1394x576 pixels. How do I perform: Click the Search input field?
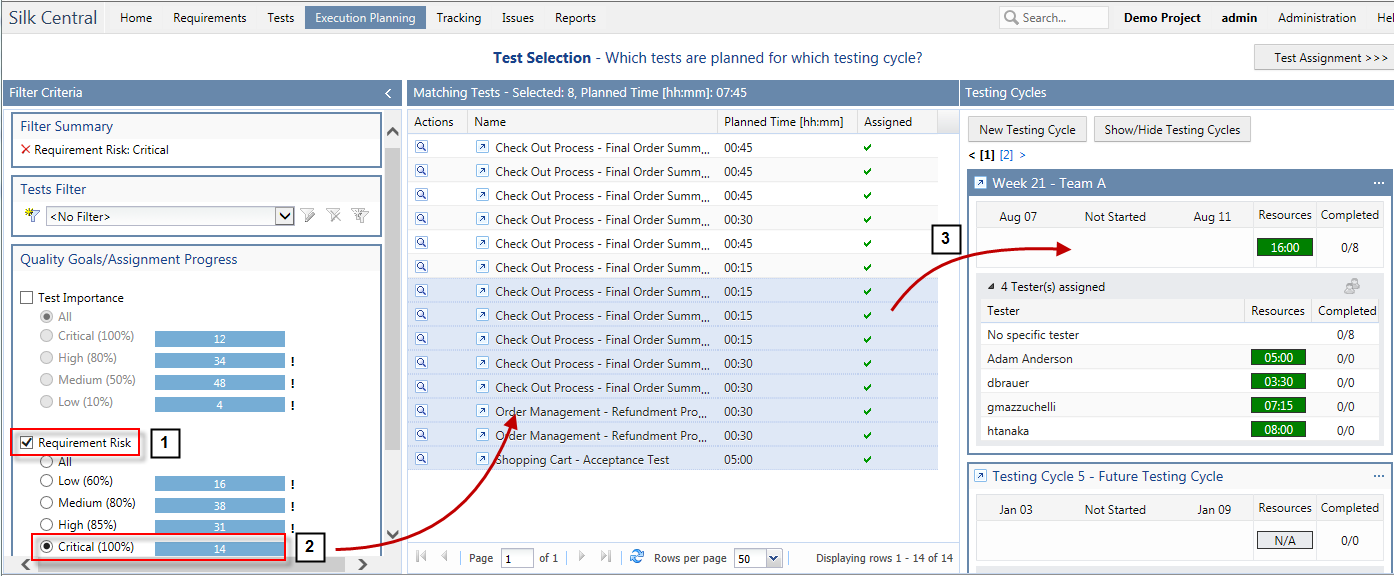pos(1062,18)
